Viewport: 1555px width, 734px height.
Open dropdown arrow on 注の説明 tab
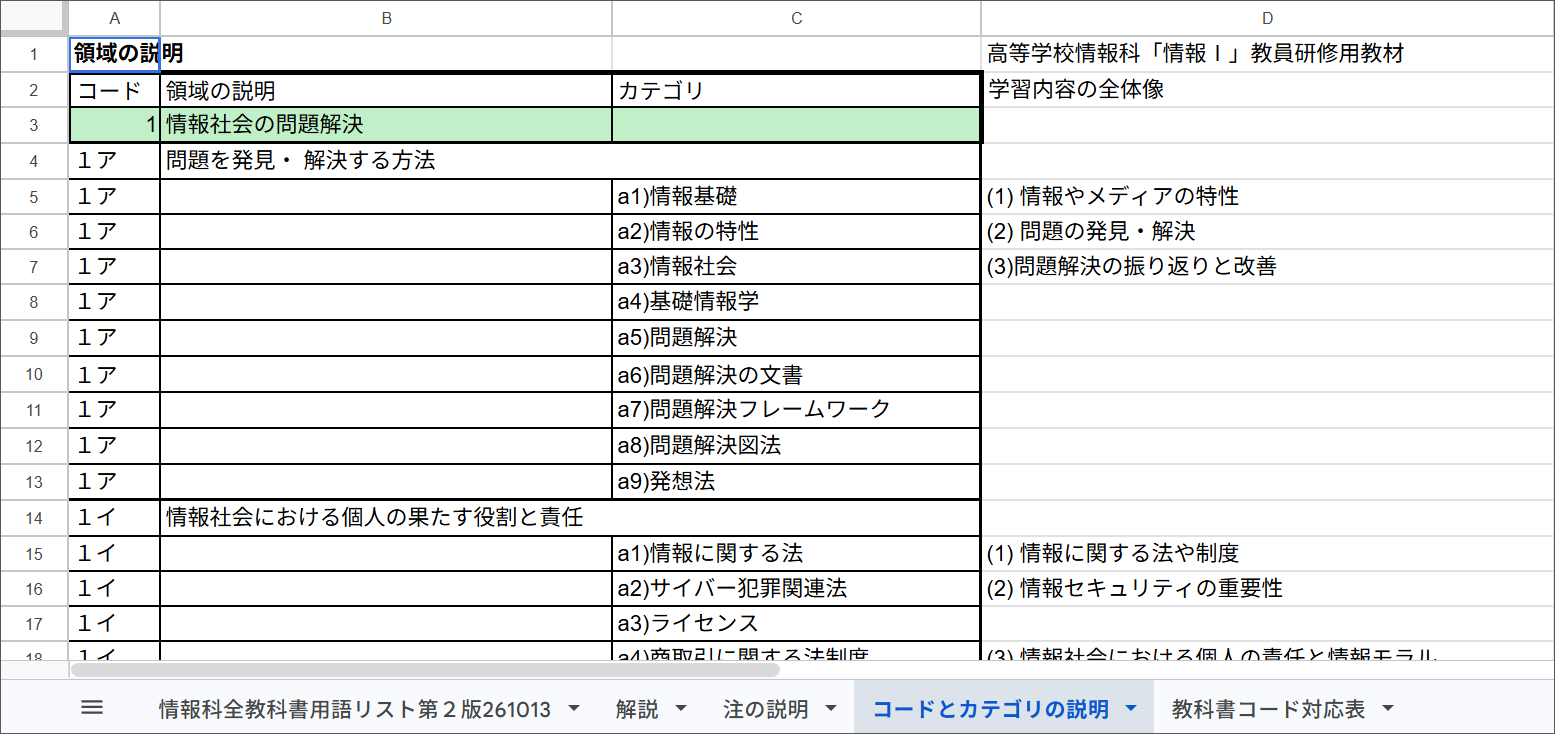click(831, 709)
